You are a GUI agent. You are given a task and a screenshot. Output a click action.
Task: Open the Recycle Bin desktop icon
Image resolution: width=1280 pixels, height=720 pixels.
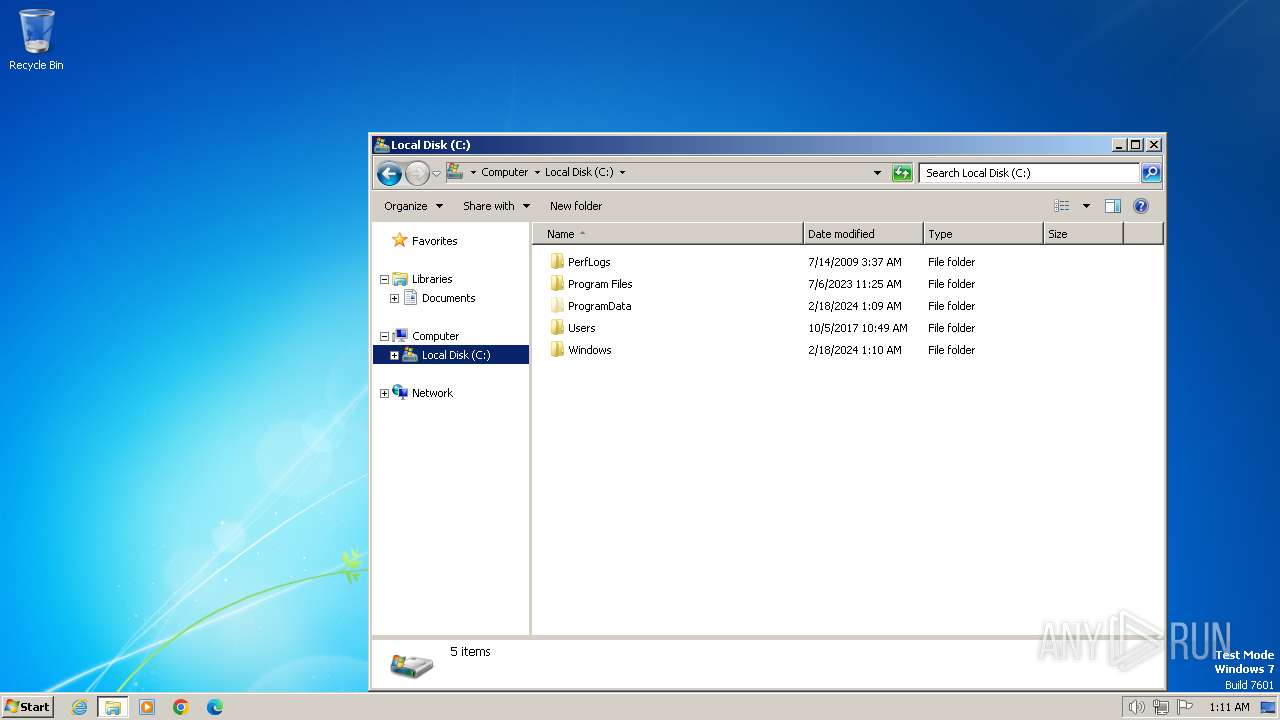[x=36, y=40]
